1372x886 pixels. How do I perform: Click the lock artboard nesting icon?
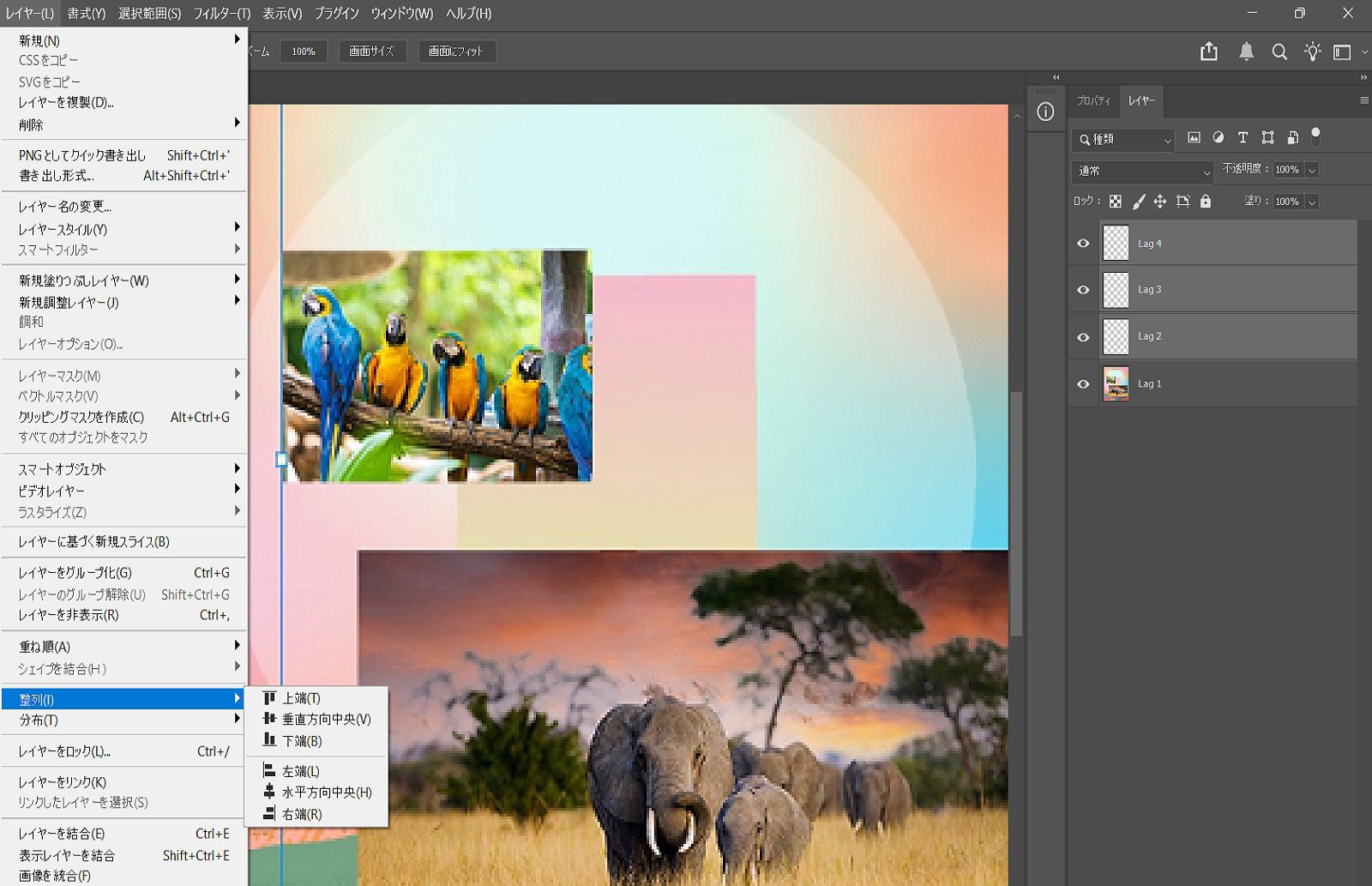click(x=1183, y=202)
